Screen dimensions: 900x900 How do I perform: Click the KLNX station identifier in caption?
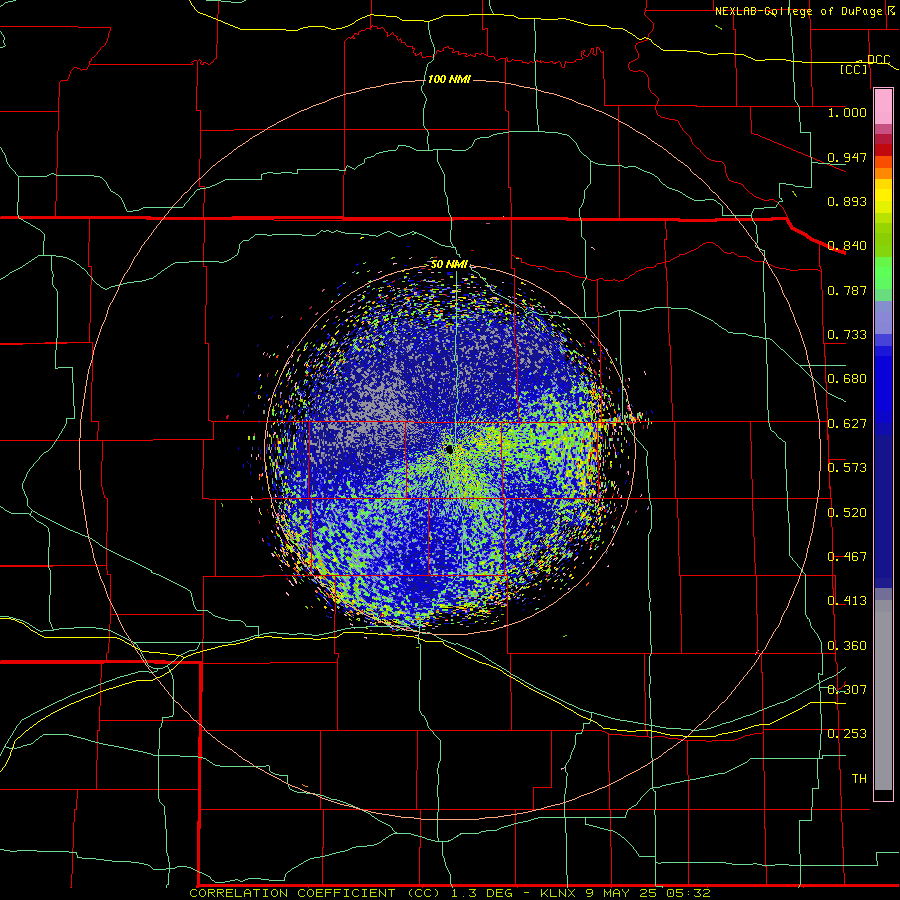560,893
